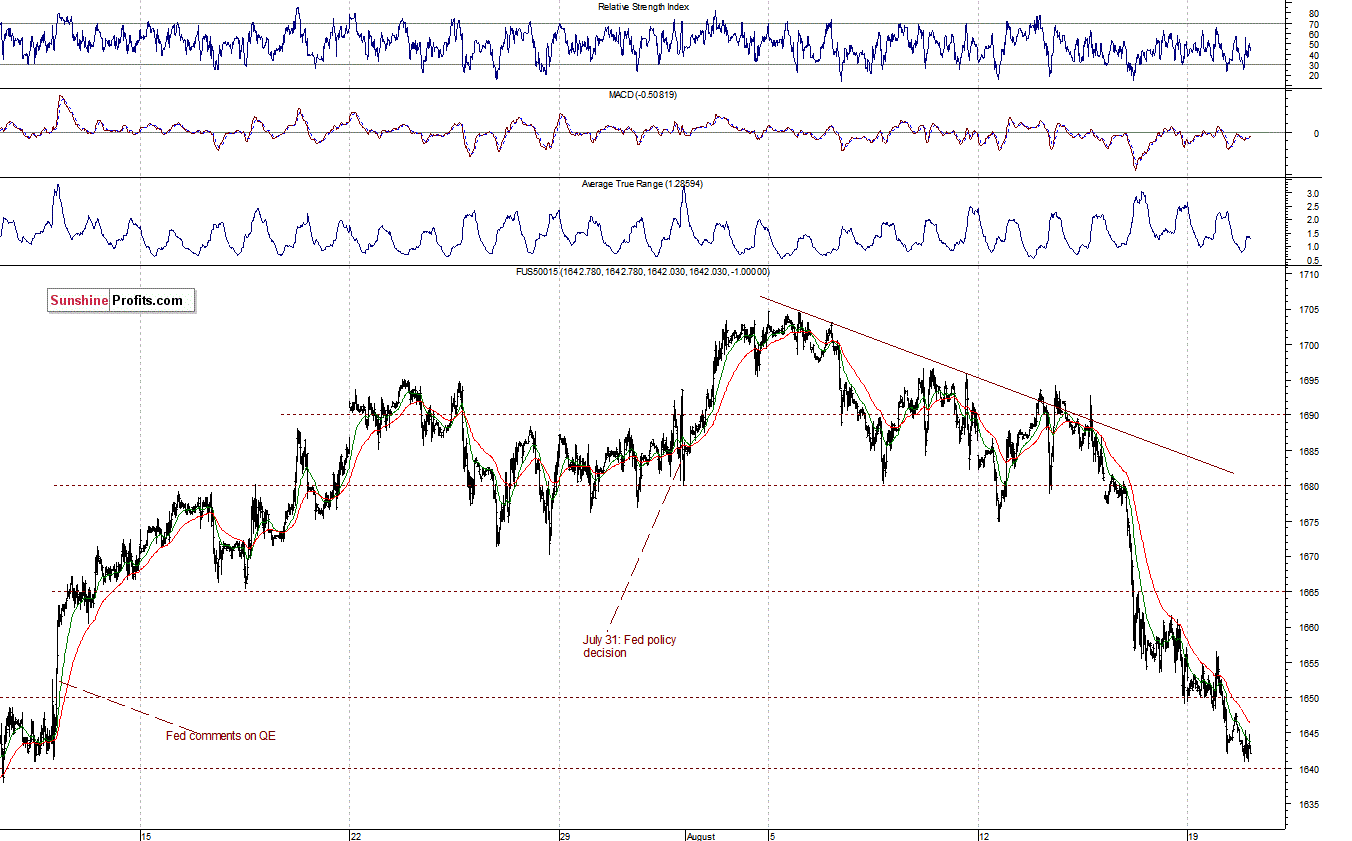The width and height of the screenshot is (1352, 841).
Task: Click the 1655 price axis label
Action: pyautogui.click(x=1311, y=663)
